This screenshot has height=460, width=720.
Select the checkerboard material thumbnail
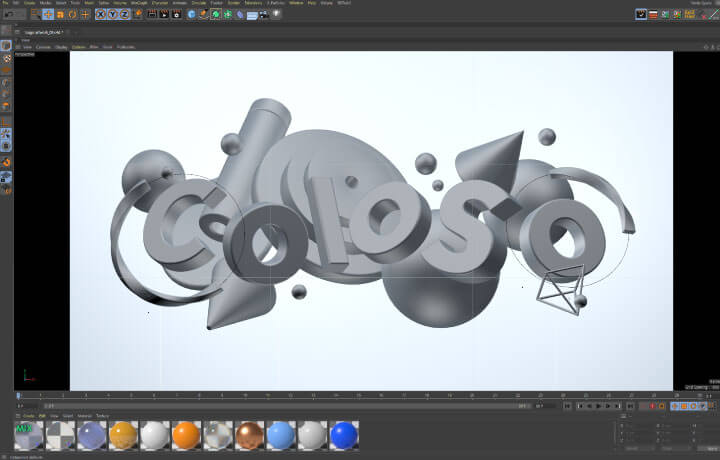coord(61,435)
